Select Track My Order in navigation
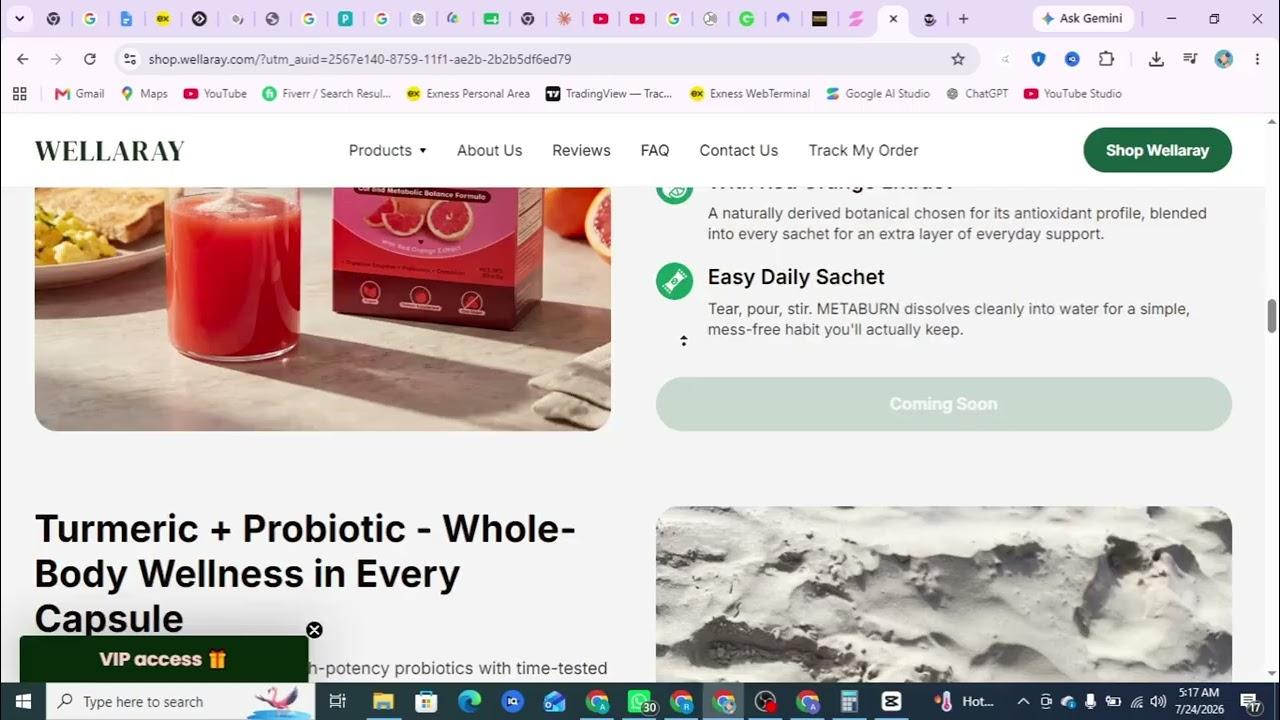Viewport: 1280px width, 720px height. (x=863, y=150)
